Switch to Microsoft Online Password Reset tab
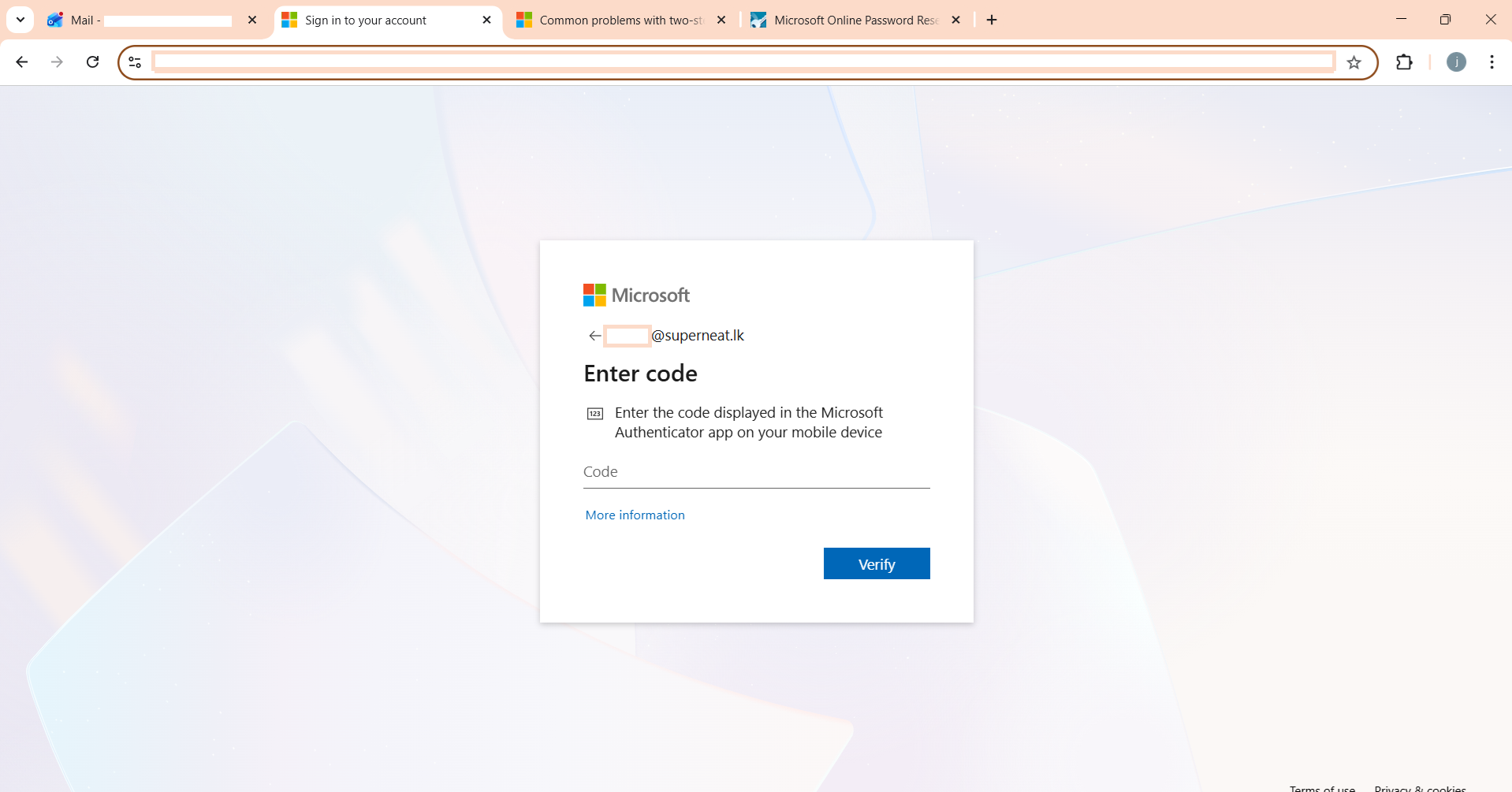The image size is (1512, 792). pos(856,20)
